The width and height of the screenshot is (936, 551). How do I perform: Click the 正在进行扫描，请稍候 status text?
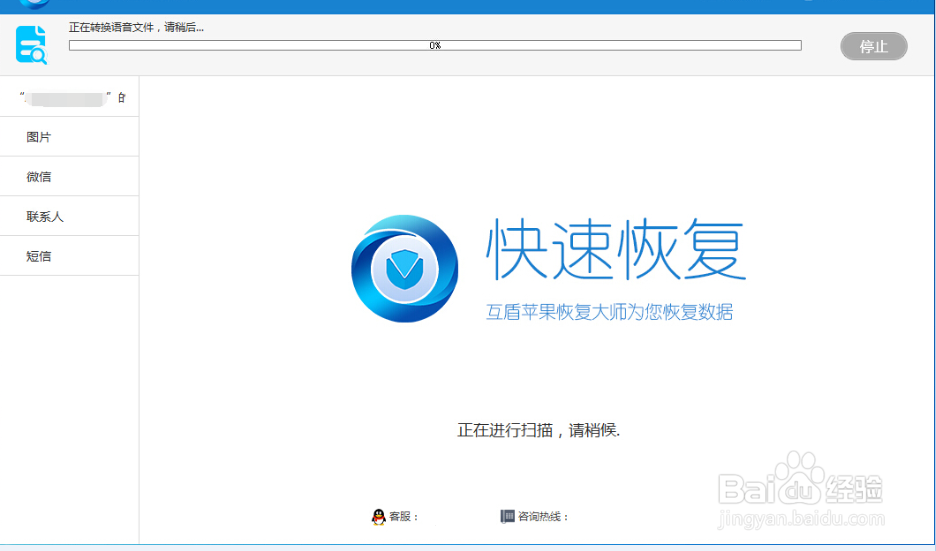538,430
